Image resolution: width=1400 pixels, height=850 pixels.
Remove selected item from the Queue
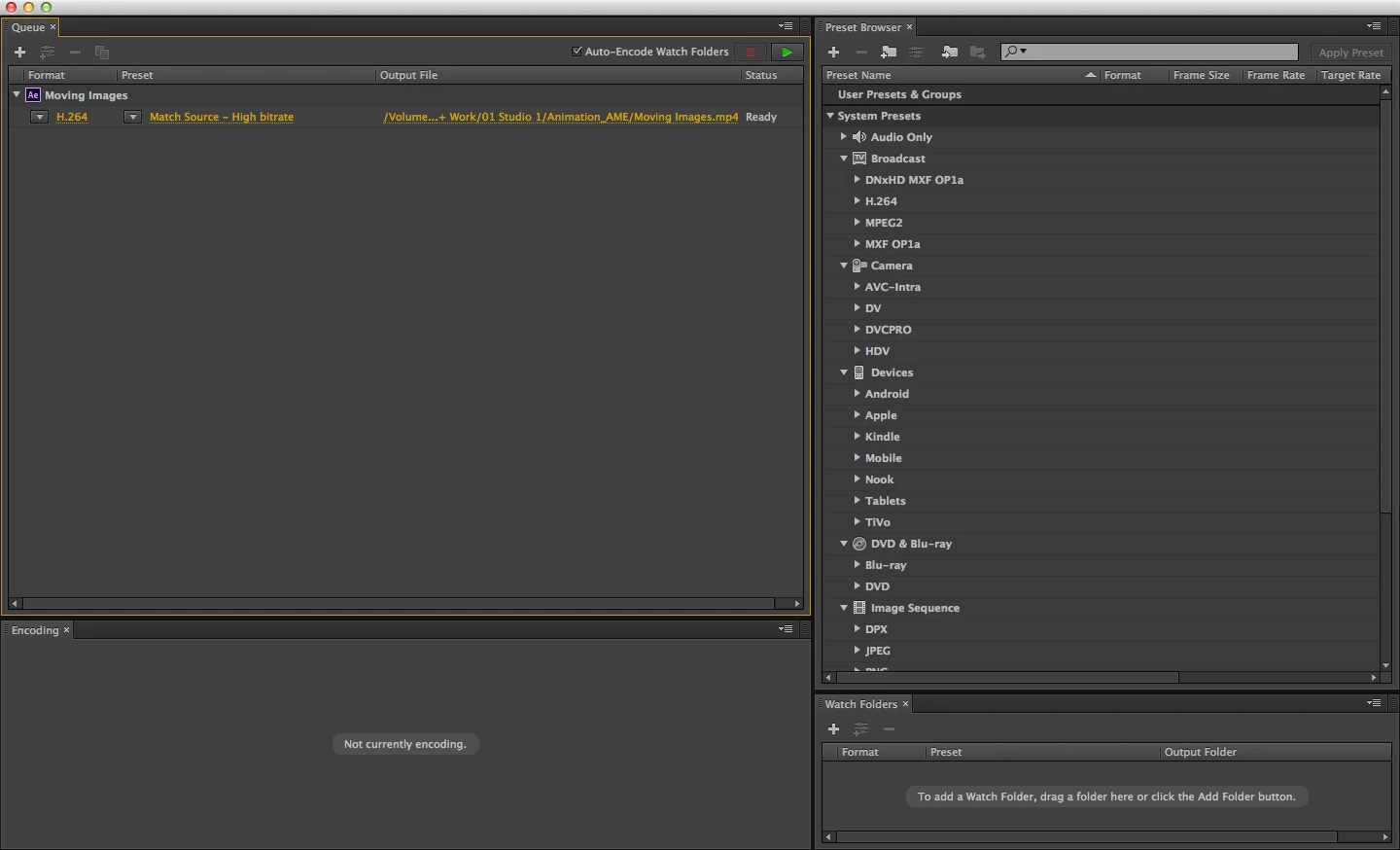75,53
